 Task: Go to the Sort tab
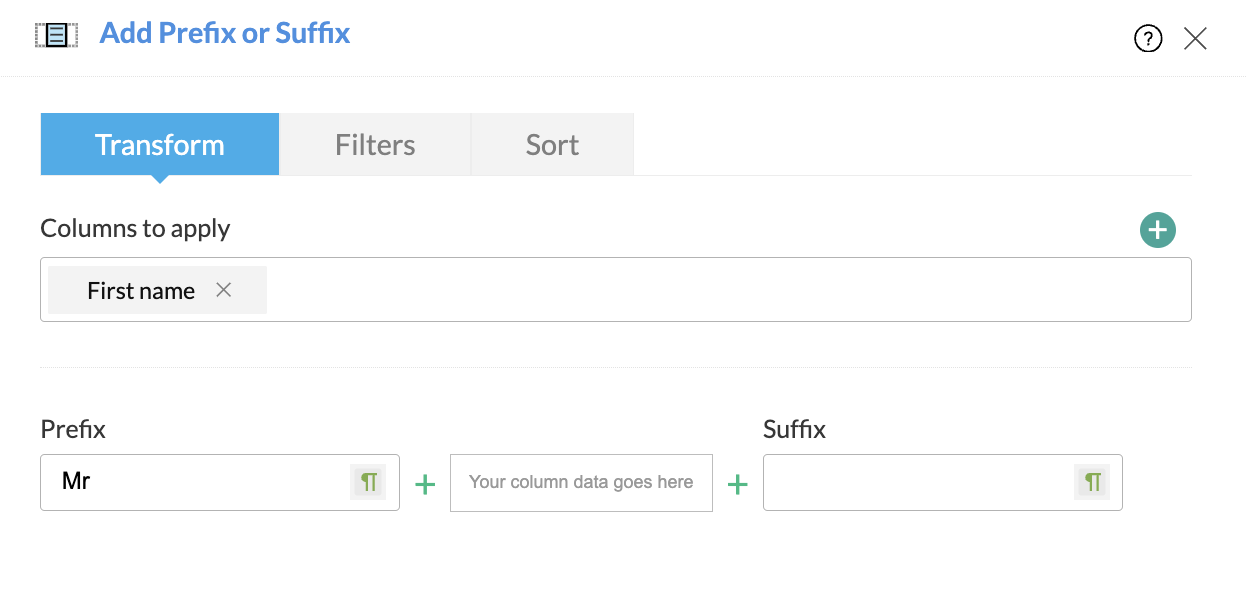[552, 145]
